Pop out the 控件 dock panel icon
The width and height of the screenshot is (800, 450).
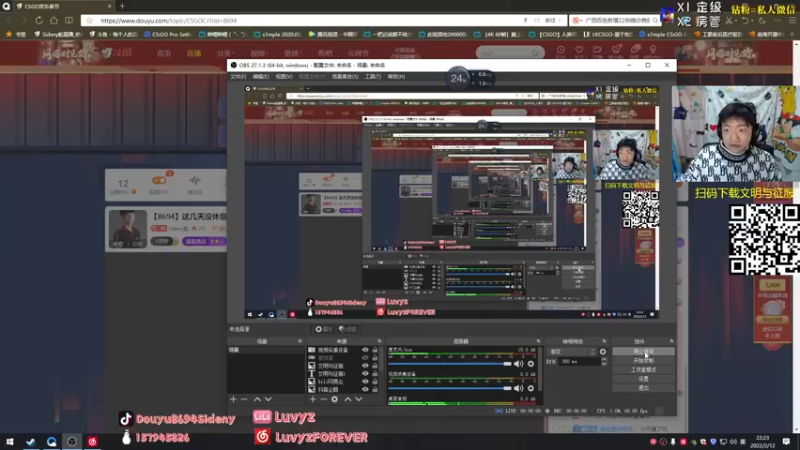coord(671,341)
